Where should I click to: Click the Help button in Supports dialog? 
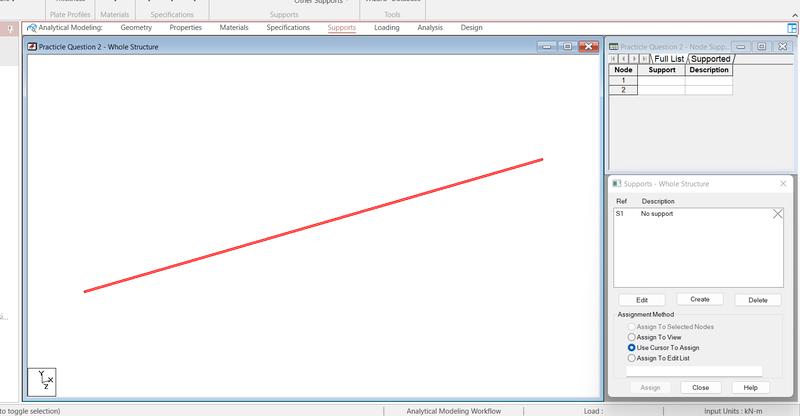(x=751, y=388)
